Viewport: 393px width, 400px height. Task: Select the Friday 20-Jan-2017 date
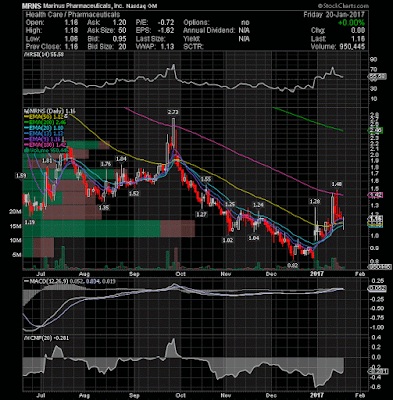coord(334,15)
